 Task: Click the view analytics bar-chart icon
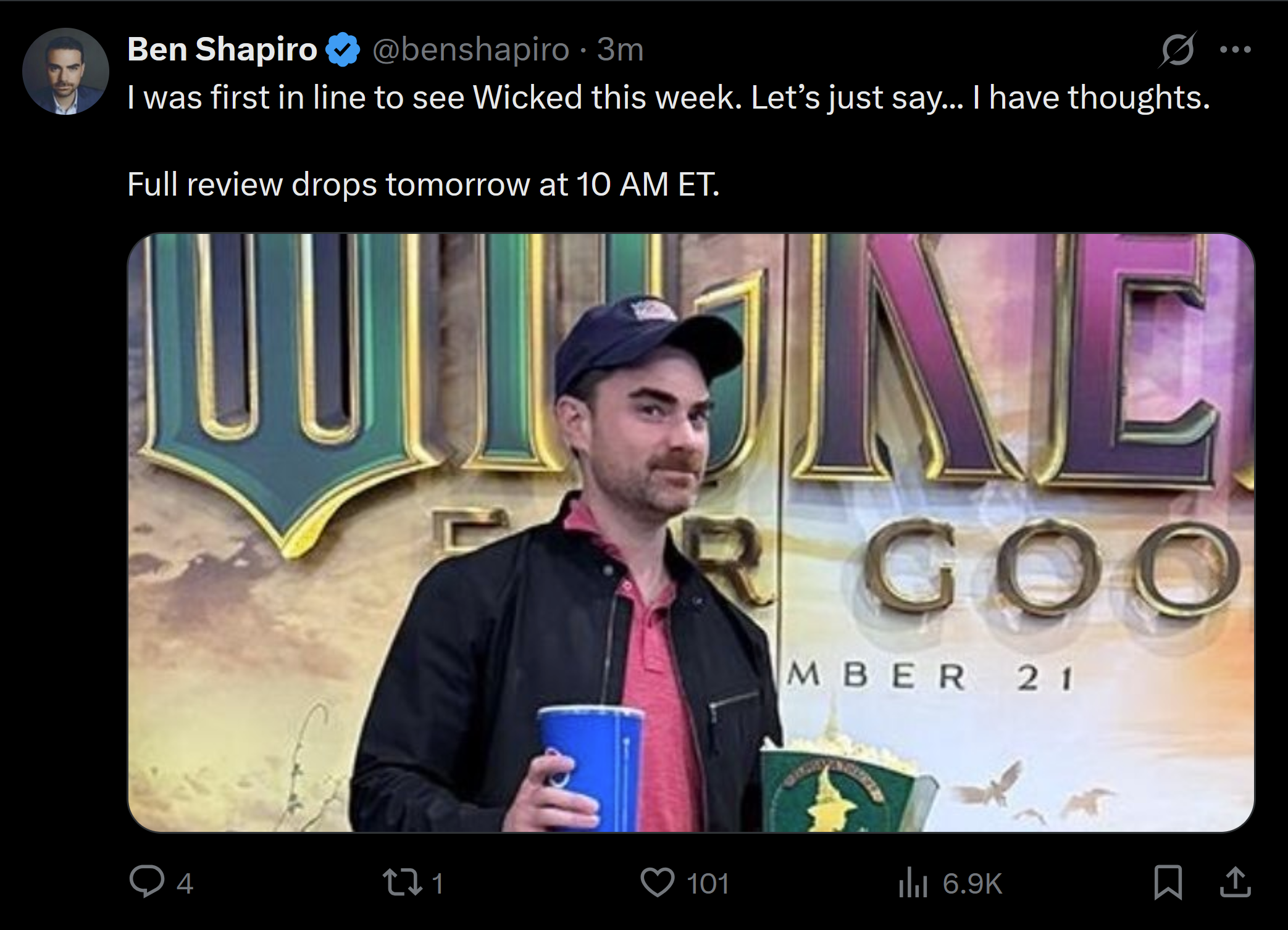point(913,882)
